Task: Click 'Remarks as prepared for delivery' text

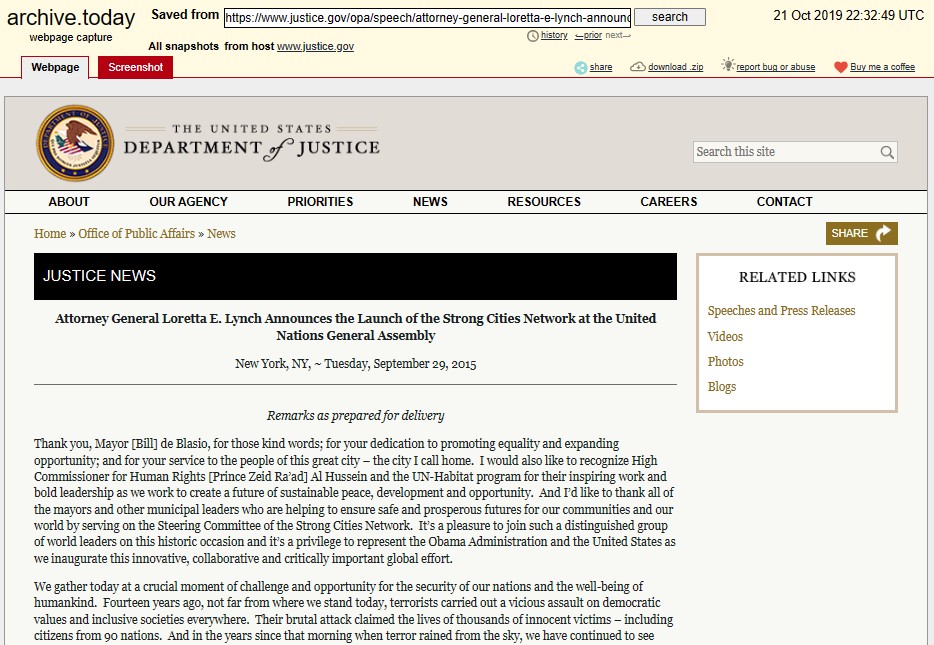Action: point(356,416)
